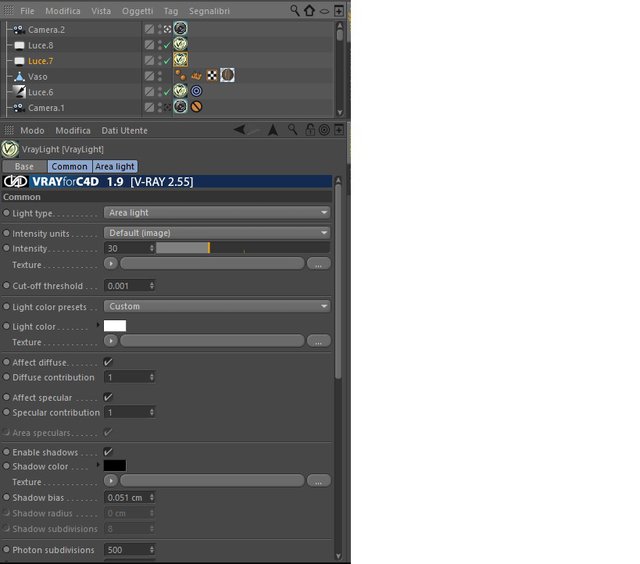Click the search magnifier in Object Manager

pyautogui.click(x=294, y=10)
